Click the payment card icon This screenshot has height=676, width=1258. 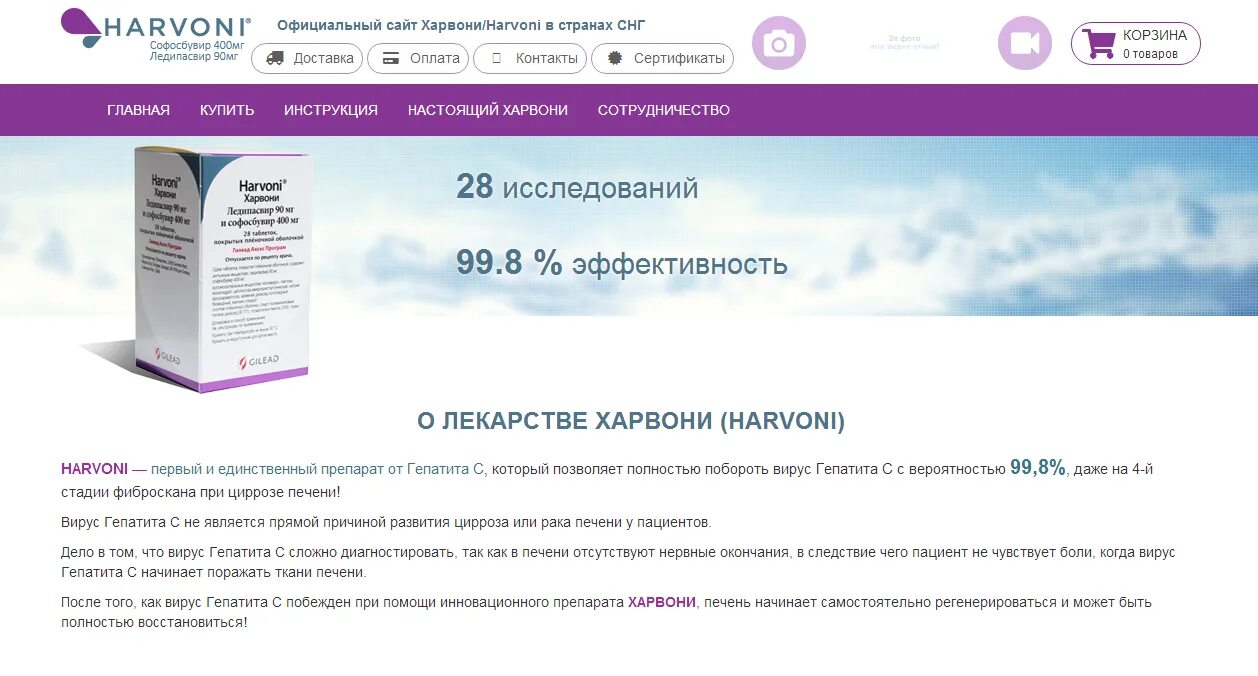pyautogui.click(x=392, y=58)
